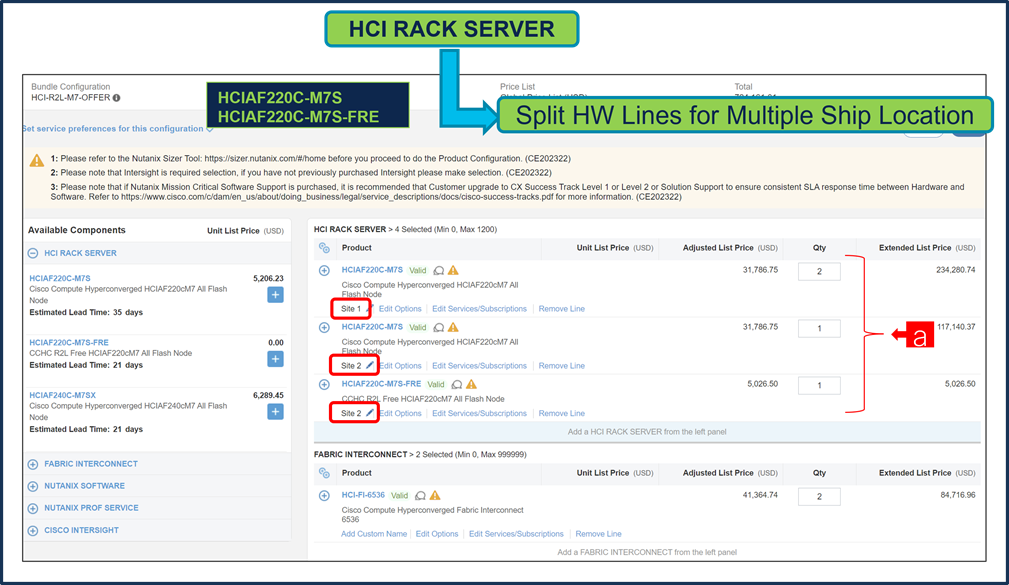This screenshot has height=585, width=1009.
Task: Edit Services/Subscriptions for HCI-FI-6536
Action: (x=516, y=534)
